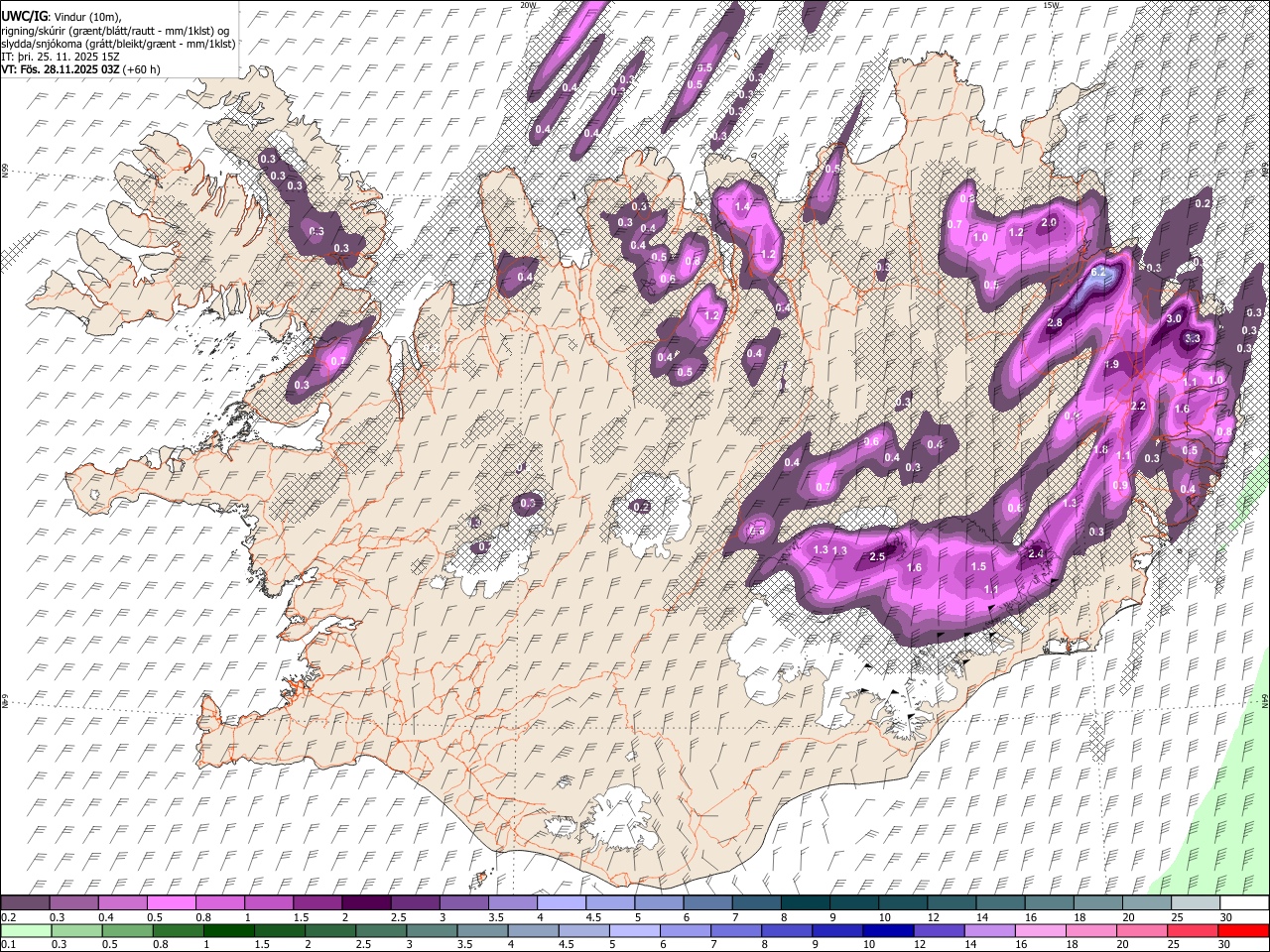This screenshot has width=1270, height=952.
Task: Click the 2.2 precipitation value on the map
Action: tap(1138, 406)
